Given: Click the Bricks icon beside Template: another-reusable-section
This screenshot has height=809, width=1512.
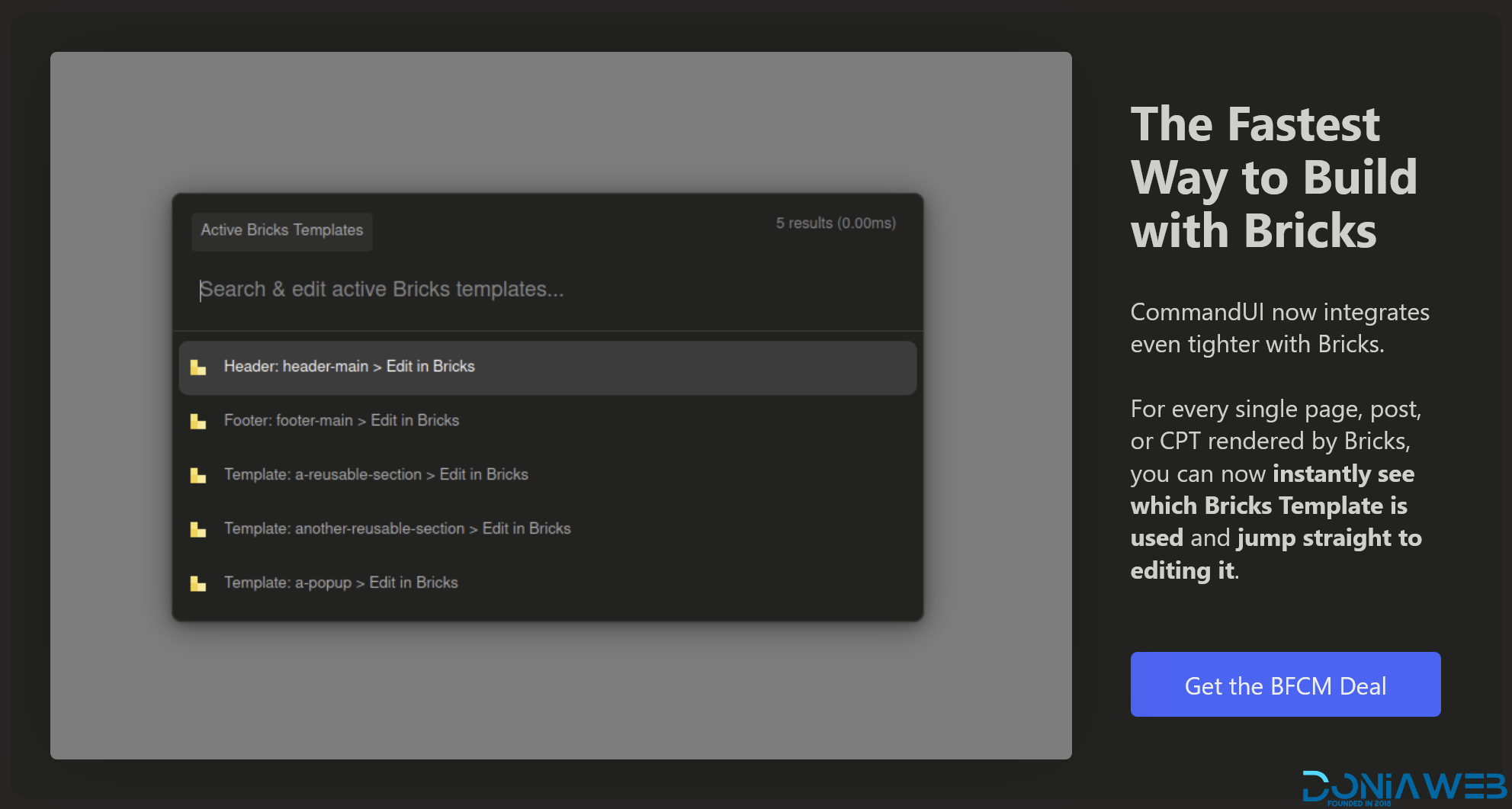Looking at the screenshot, I should (198, 530).
